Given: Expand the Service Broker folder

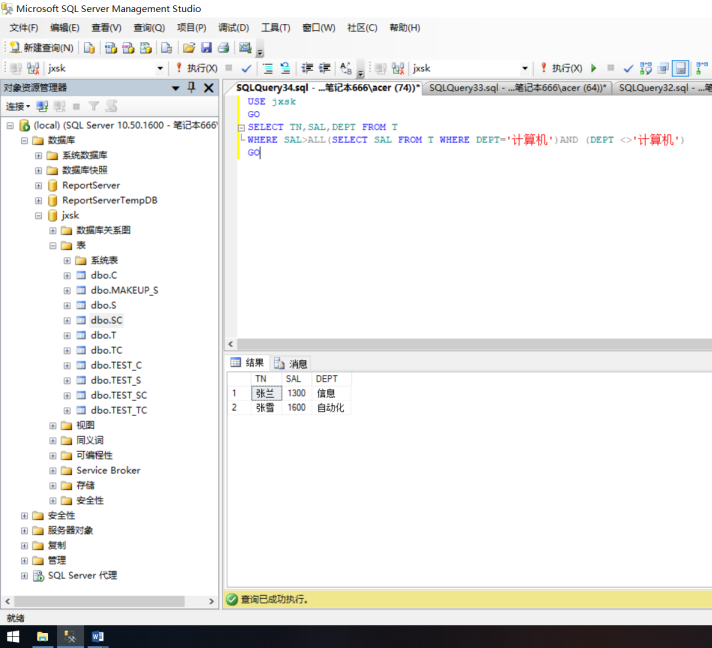Looking at the screenshot, I should [x=53, y=470].
